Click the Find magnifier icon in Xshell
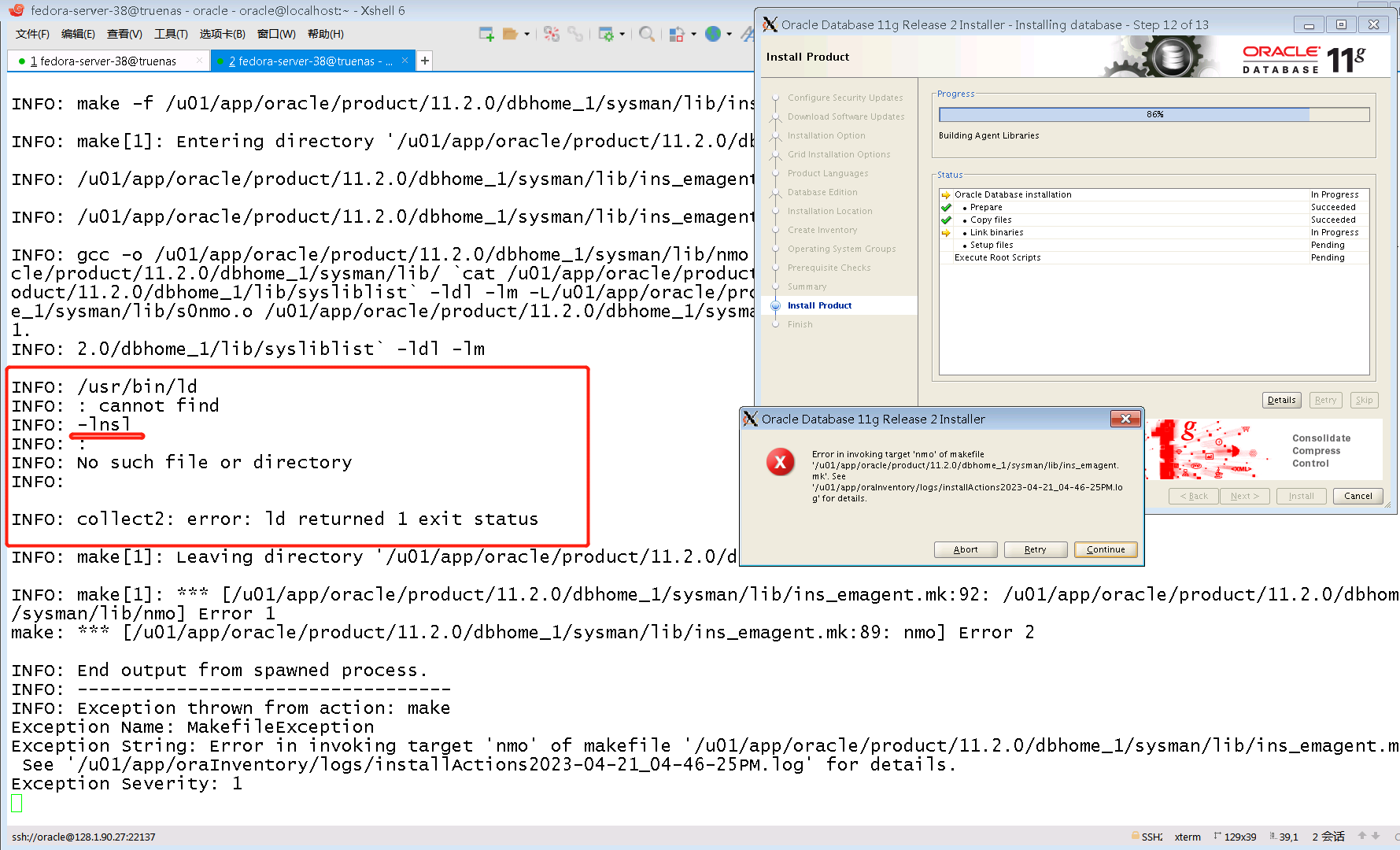This screenshot has height=850, width=1400. (x=647, y=34)
